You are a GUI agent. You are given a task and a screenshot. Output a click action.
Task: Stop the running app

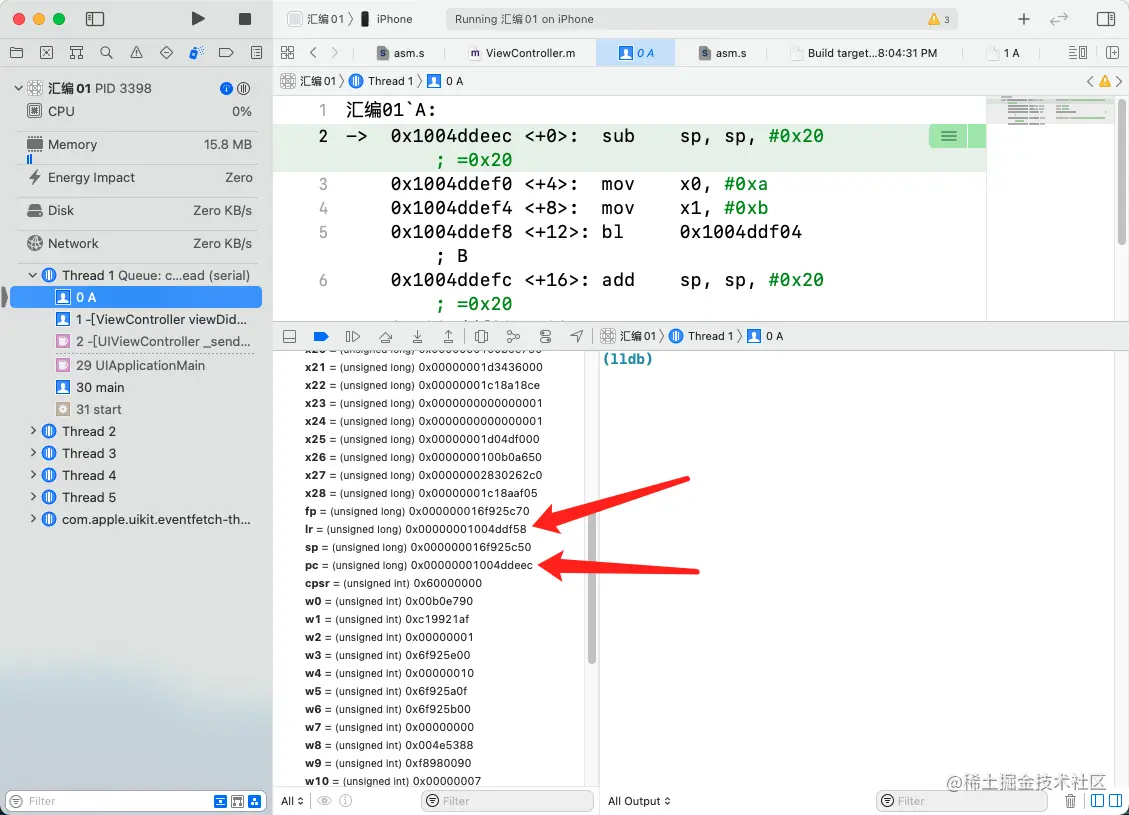pos(245,19)
